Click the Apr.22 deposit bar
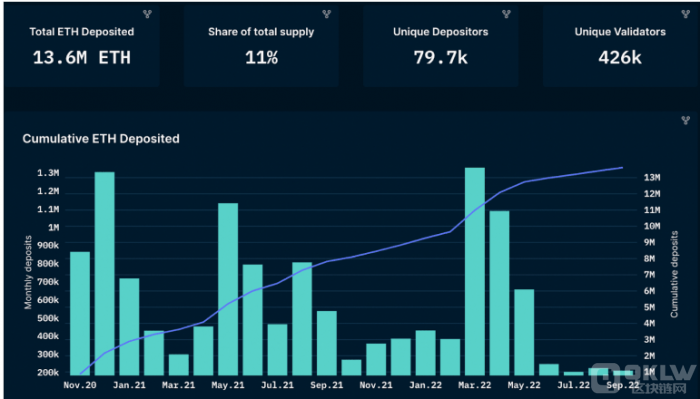The image size is (700, 399). tap(499, 293)
